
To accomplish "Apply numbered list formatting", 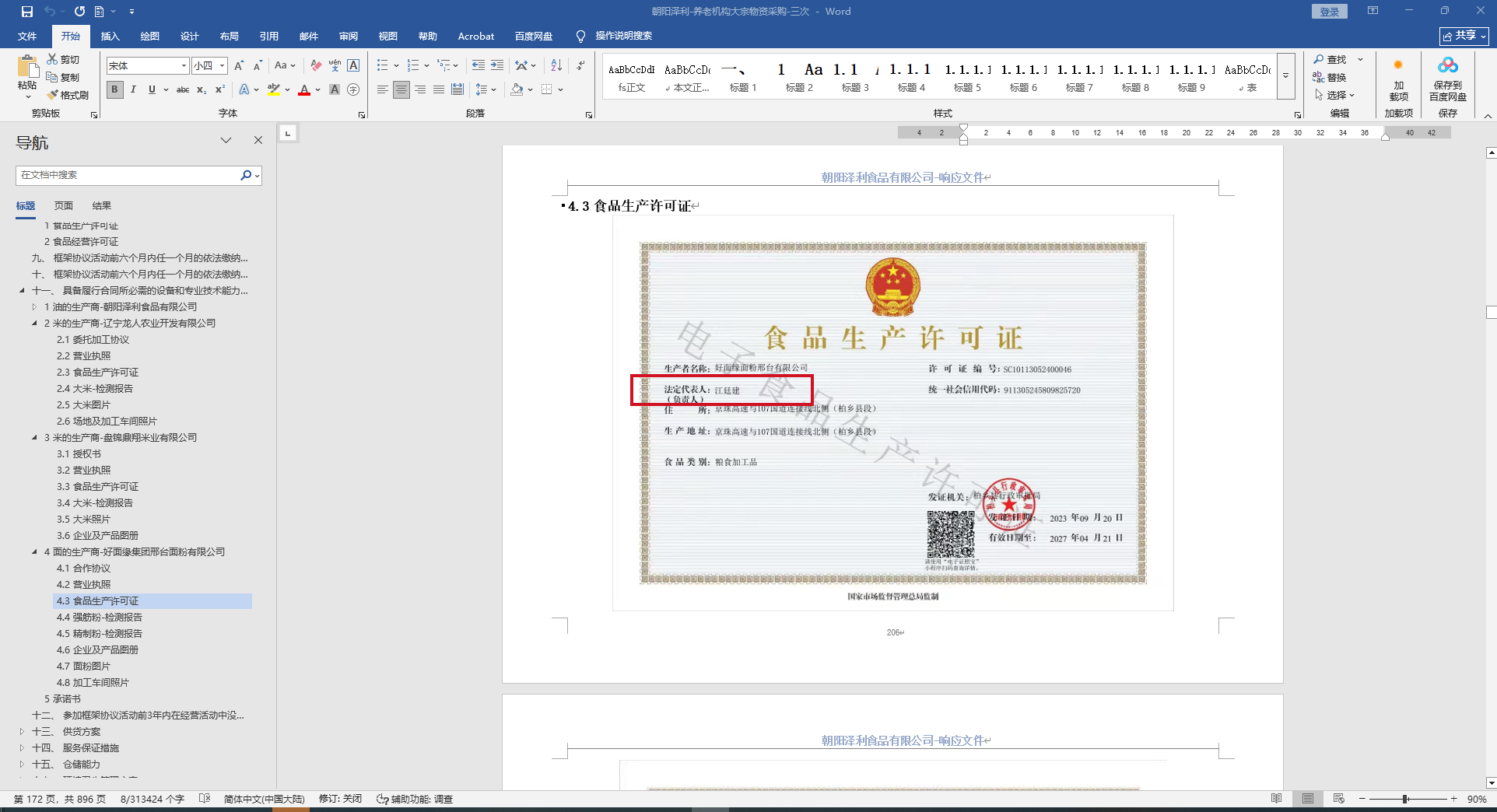I will 413,65.
